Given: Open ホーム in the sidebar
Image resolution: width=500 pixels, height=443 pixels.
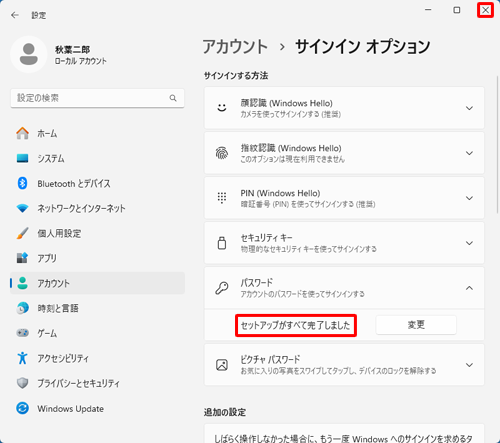Looking at the screenshot, I should click(x=97, y=133).
